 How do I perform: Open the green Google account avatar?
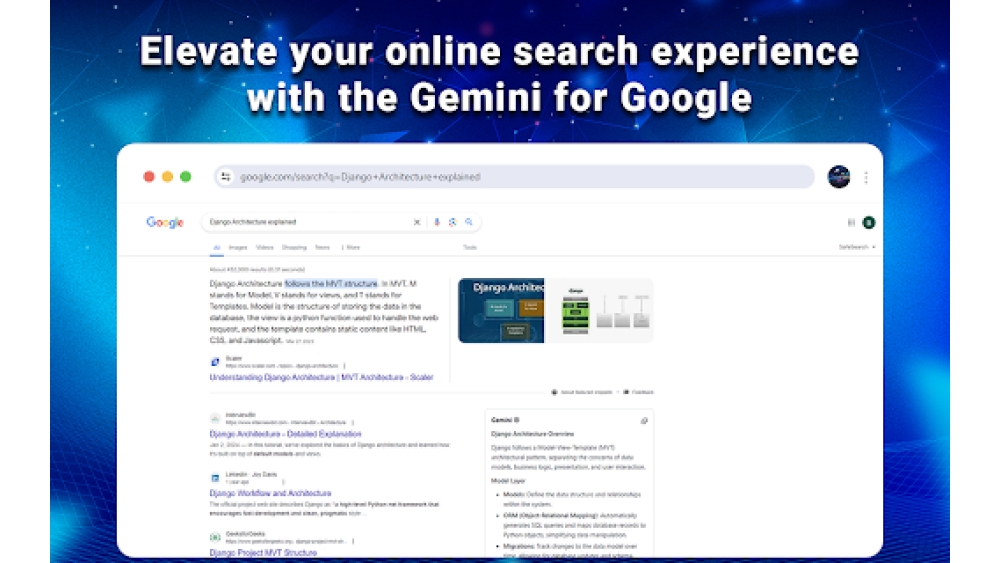click(x=869, y=223)
